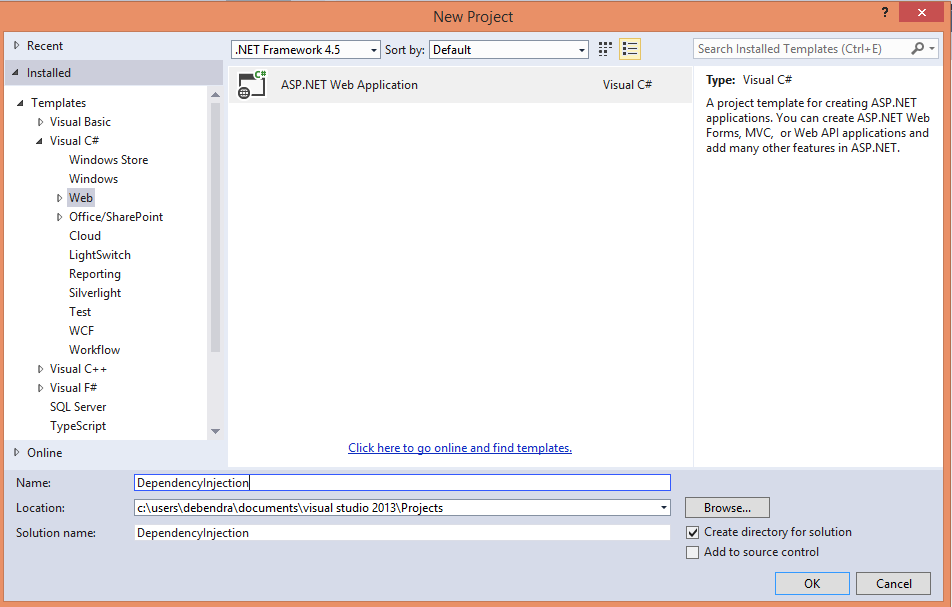Click the search magnifier icon

(x=917, y=49)
